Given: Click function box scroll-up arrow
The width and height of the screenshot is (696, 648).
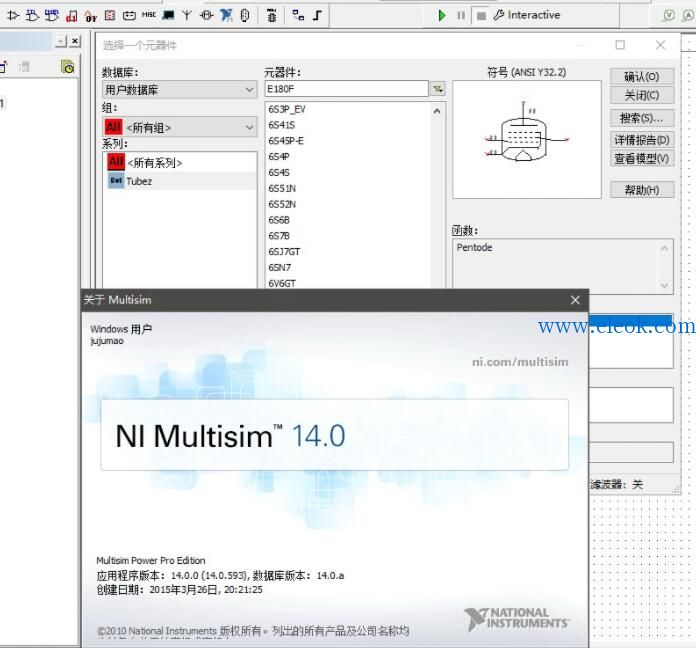Looking at the screenshot, I should [664, 248].
